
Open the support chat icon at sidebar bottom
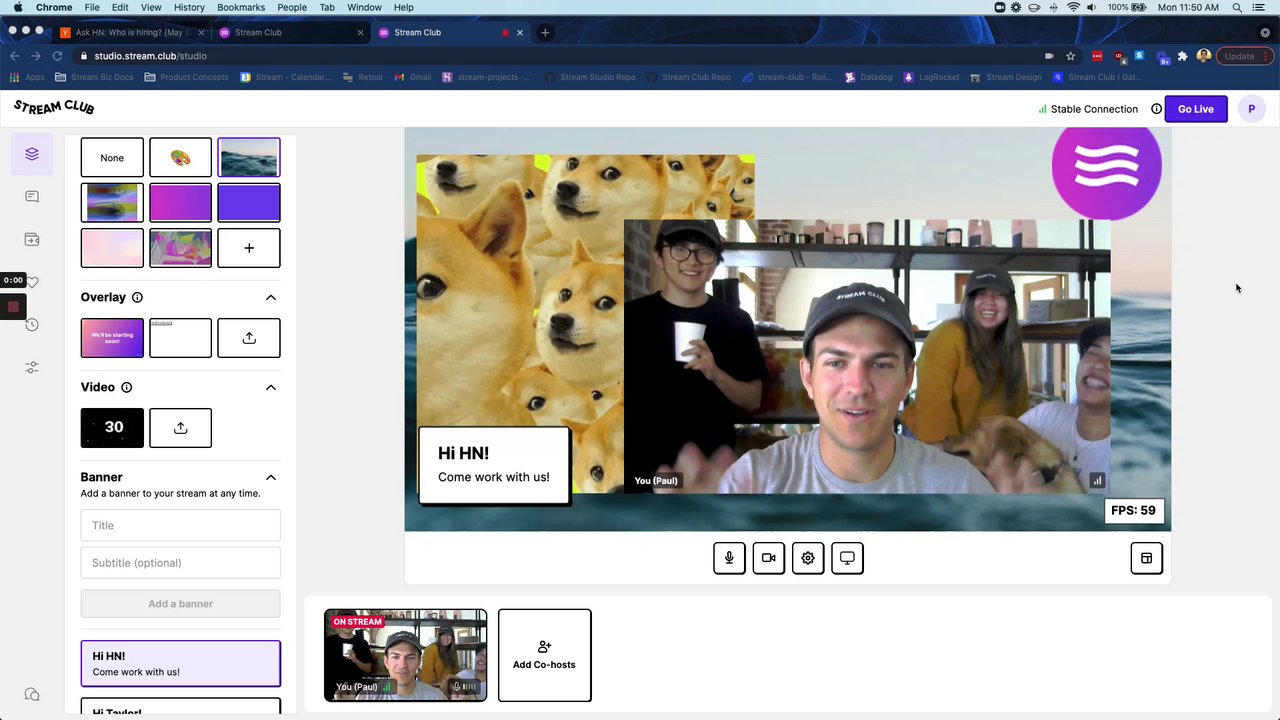coord(32,694)
